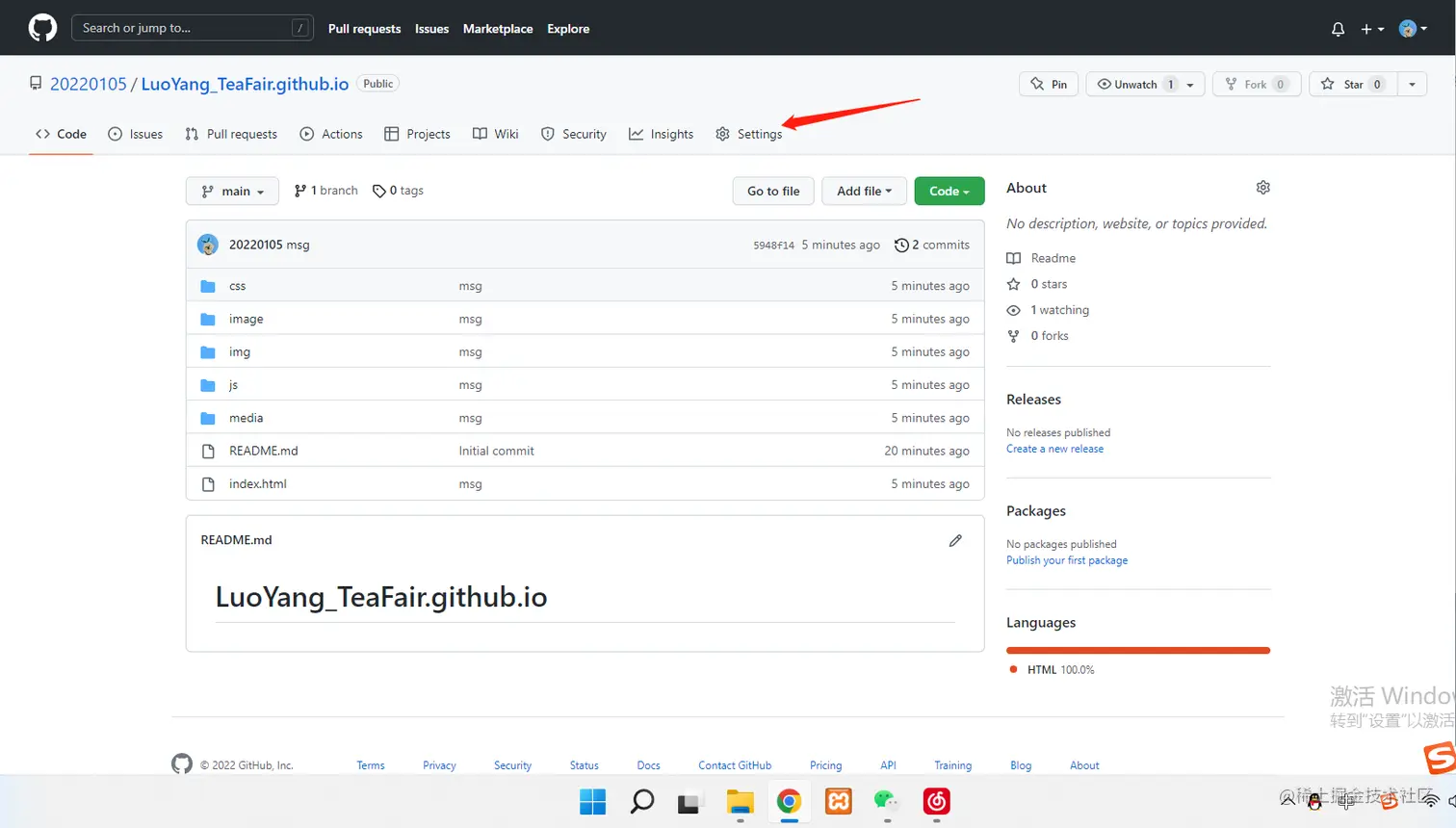The width and height of the screenshot is (1456, 828).
Task: View 0 forks in About
Action: coord(1037,336)
